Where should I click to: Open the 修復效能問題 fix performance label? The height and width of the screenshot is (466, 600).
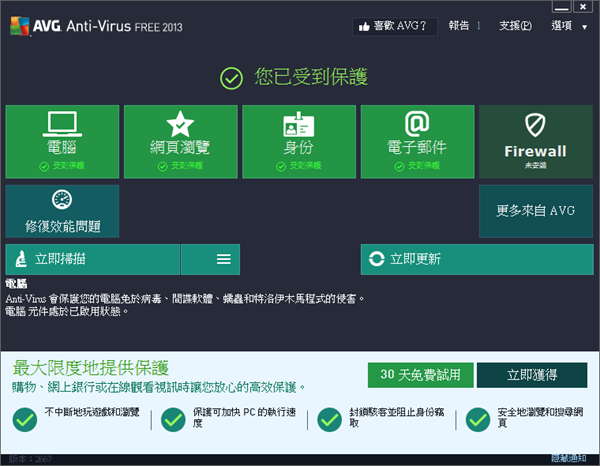click(x=63, y=226)
